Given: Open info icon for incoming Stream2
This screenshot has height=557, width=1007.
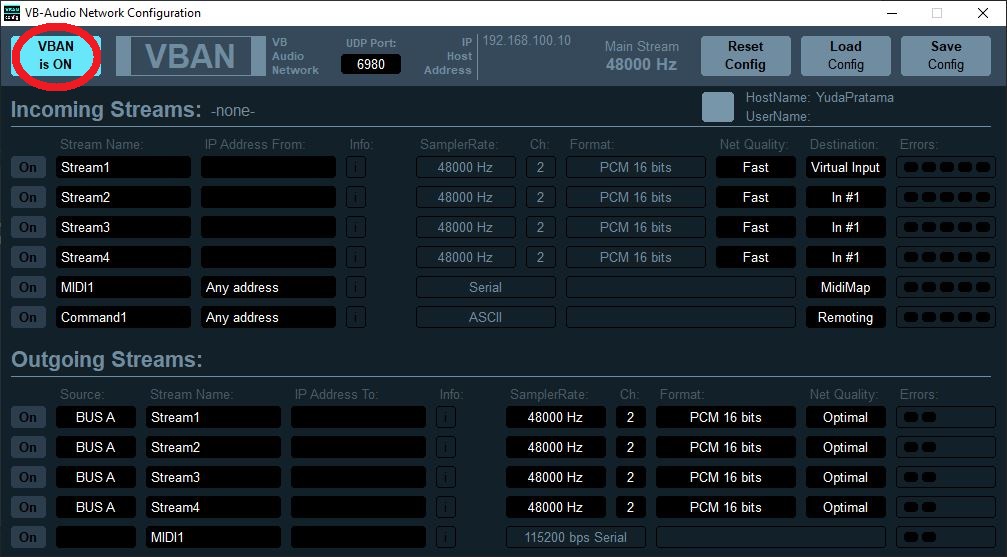Looking at the screenshot, I should point(356,197).
